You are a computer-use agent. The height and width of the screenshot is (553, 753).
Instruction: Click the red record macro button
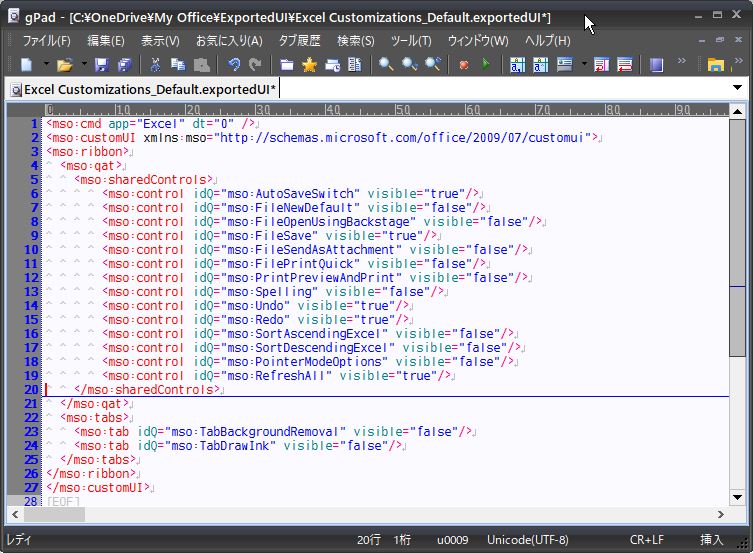(463, 64)
